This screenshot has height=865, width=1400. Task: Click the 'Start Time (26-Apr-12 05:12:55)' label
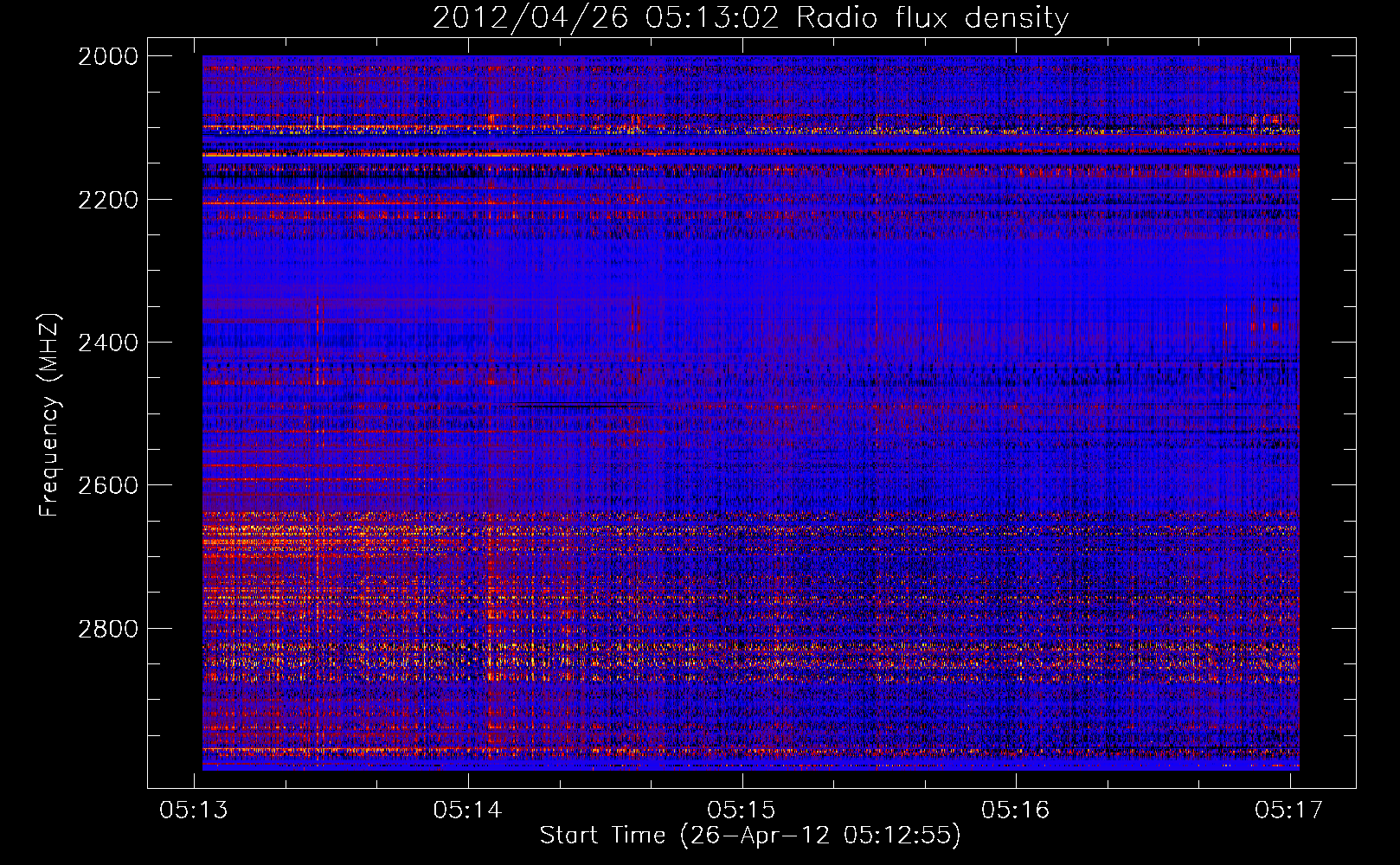pos(750,836)
